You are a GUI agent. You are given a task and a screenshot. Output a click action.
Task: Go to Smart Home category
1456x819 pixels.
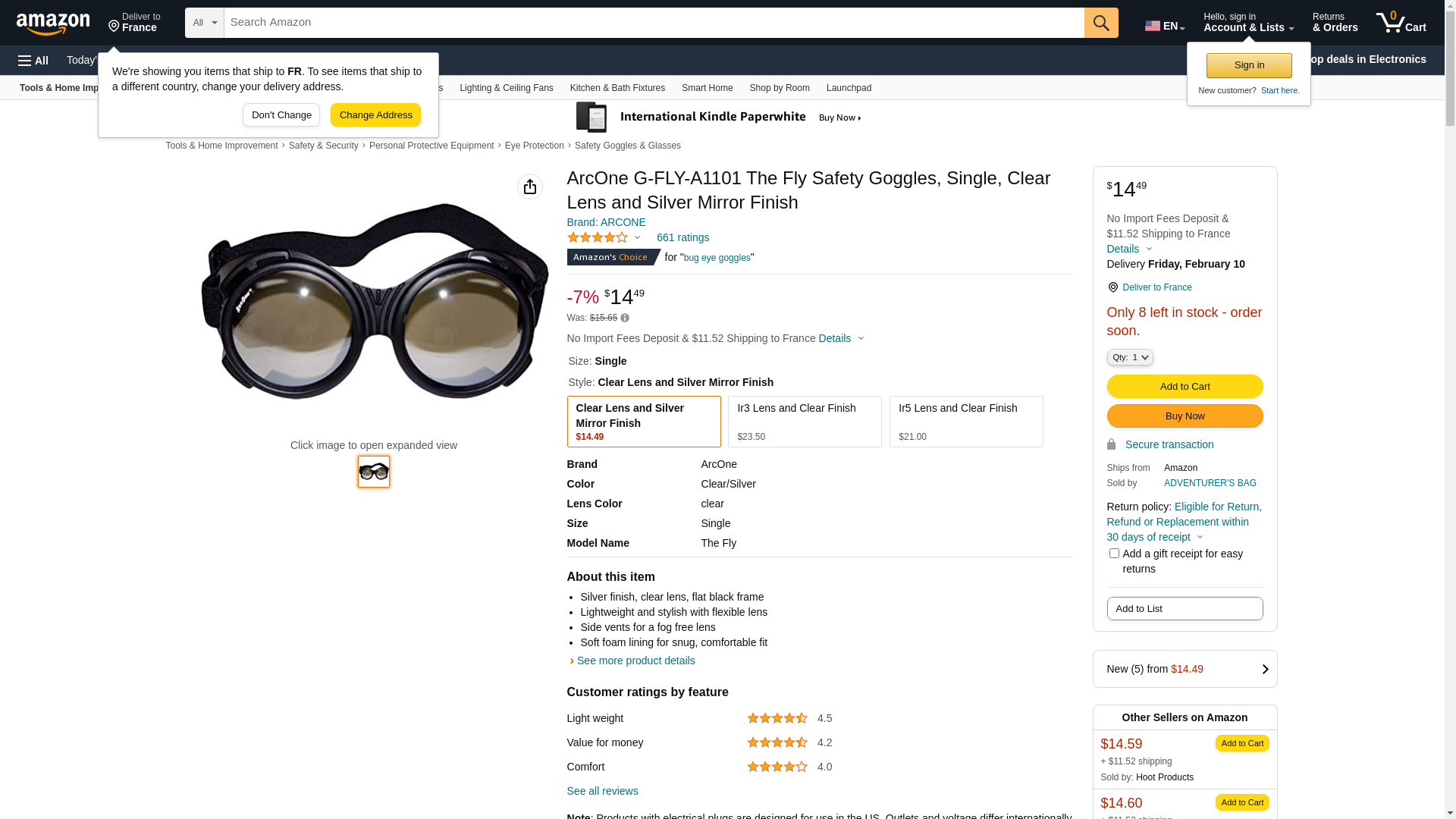tap(707, 88)
